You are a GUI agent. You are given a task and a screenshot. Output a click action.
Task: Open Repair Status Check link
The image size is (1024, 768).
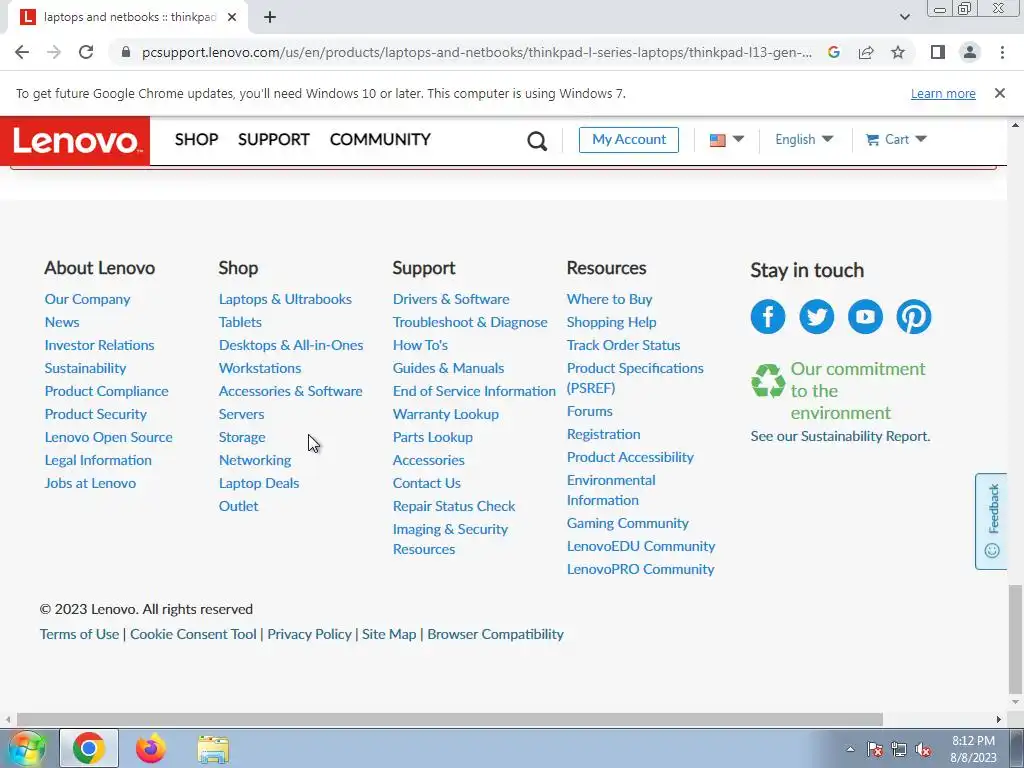(454, 506)
